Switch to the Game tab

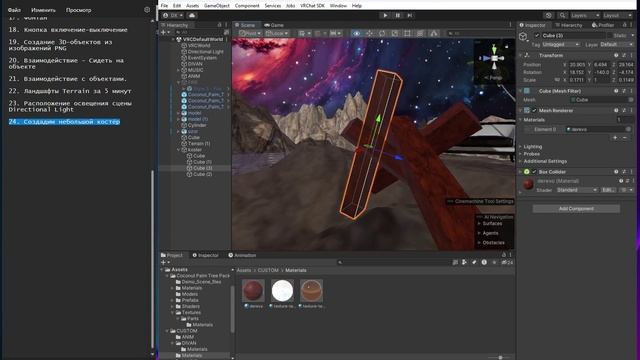point(274,25)
